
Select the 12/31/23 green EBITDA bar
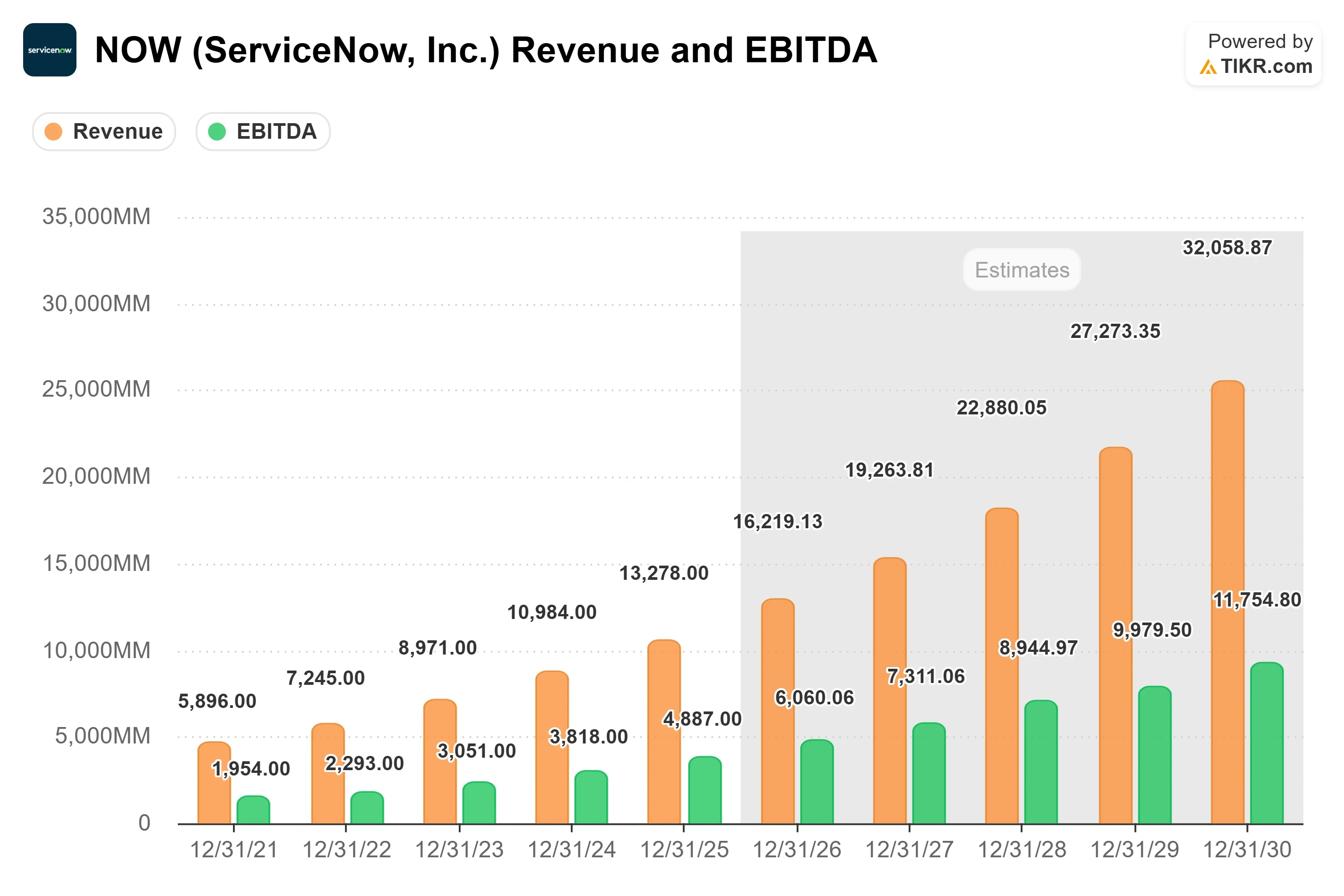(479, 803)
